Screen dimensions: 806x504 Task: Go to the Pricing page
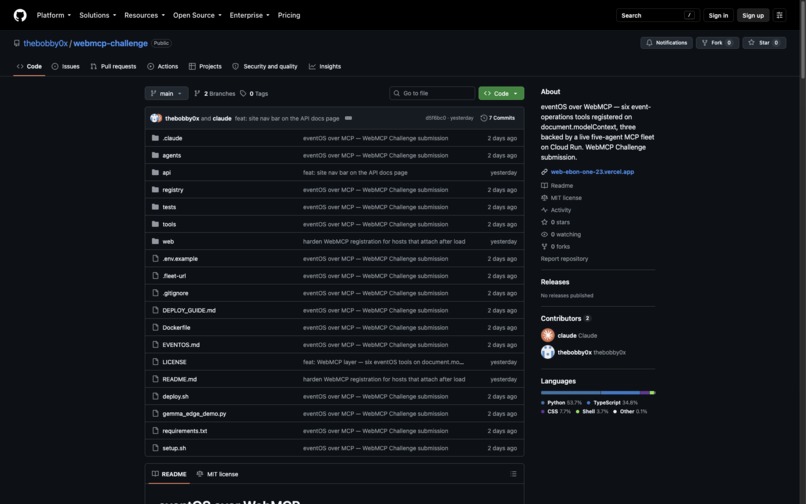pos(289,15)
